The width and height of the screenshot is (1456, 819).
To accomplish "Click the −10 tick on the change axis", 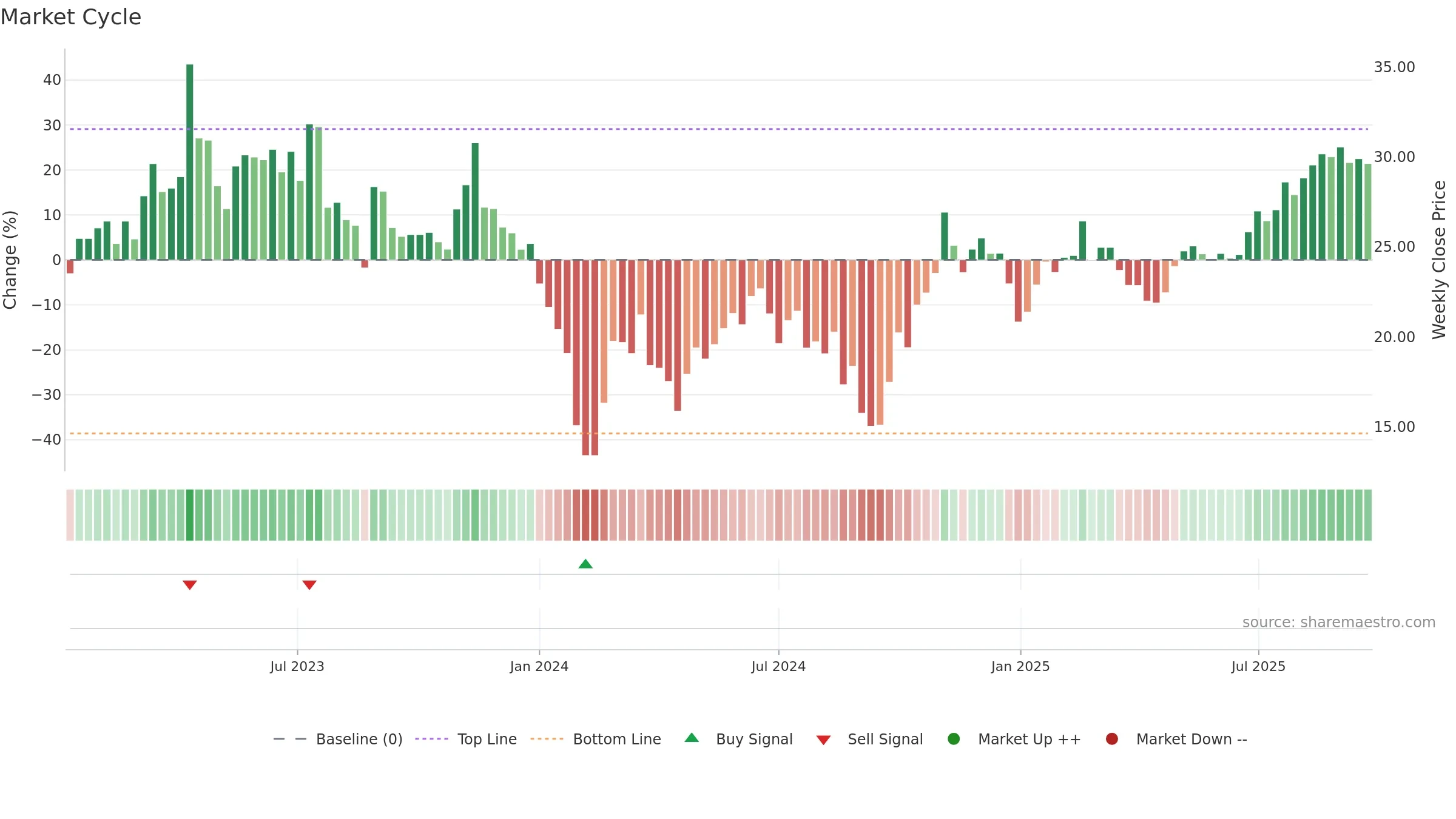I will 47,305.
